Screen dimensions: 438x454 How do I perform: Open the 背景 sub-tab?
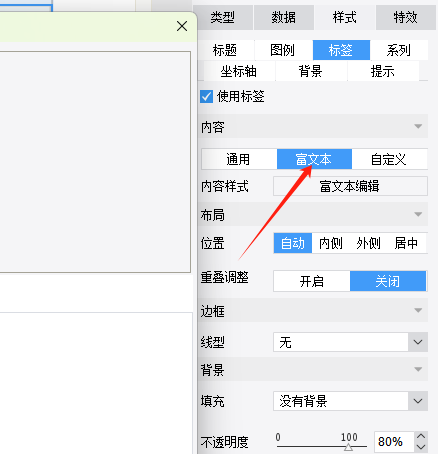tap(311, 71)
